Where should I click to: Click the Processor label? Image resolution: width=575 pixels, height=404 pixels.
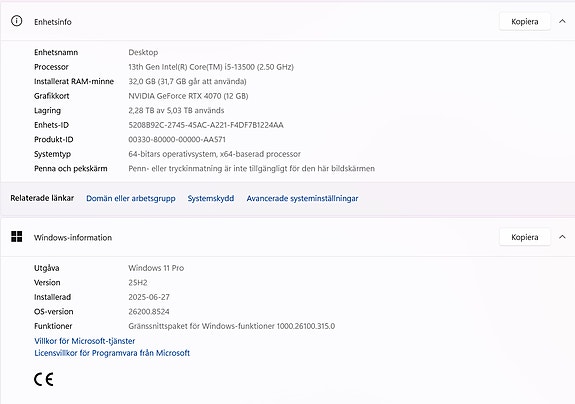point(51,67)
